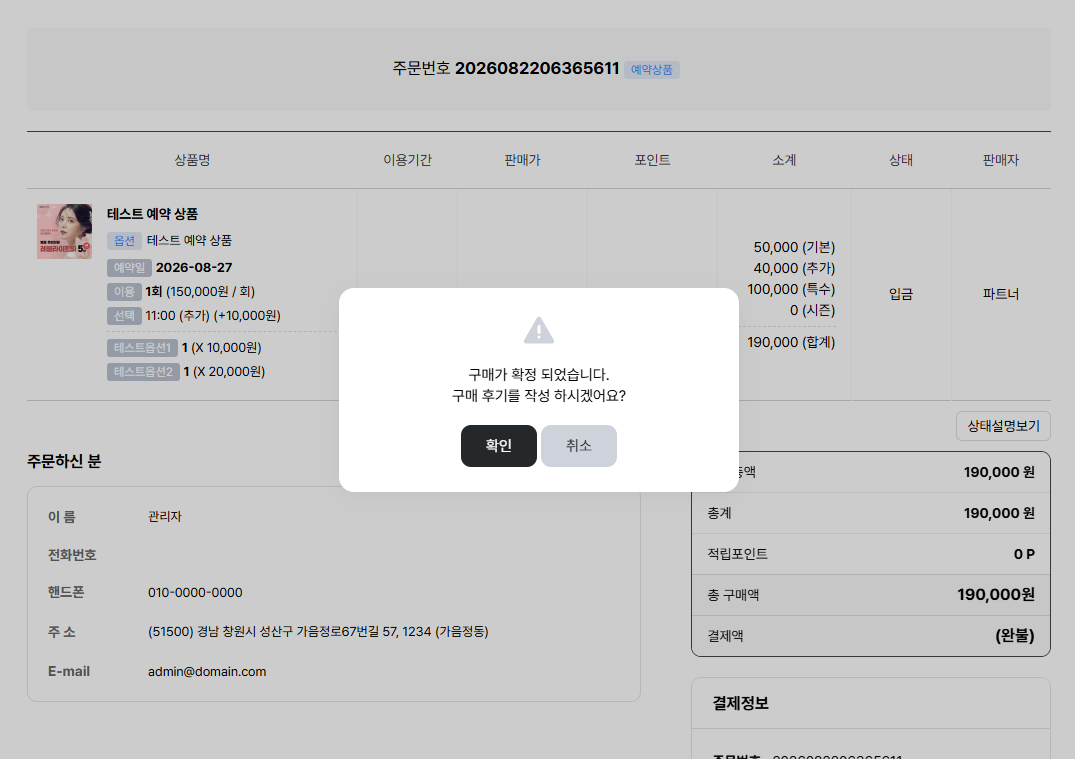Click the 소계 column header
This screenshot has width=1075, height=759.
(784, 160)
